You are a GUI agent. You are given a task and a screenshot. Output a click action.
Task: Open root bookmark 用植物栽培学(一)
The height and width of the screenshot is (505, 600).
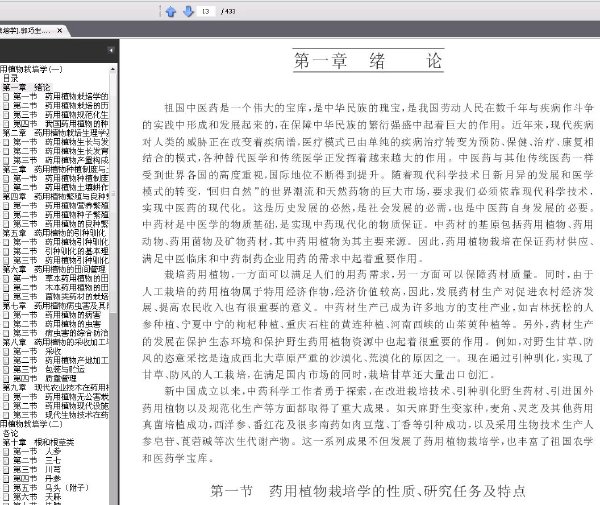click(31, 69)
